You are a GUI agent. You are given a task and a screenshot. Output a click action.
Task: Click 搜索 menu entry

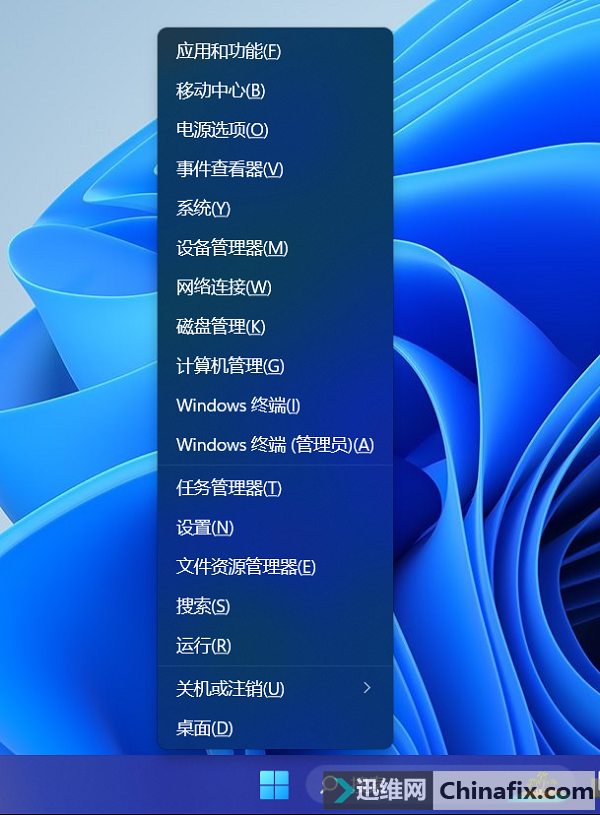click(x=203, y=606)
